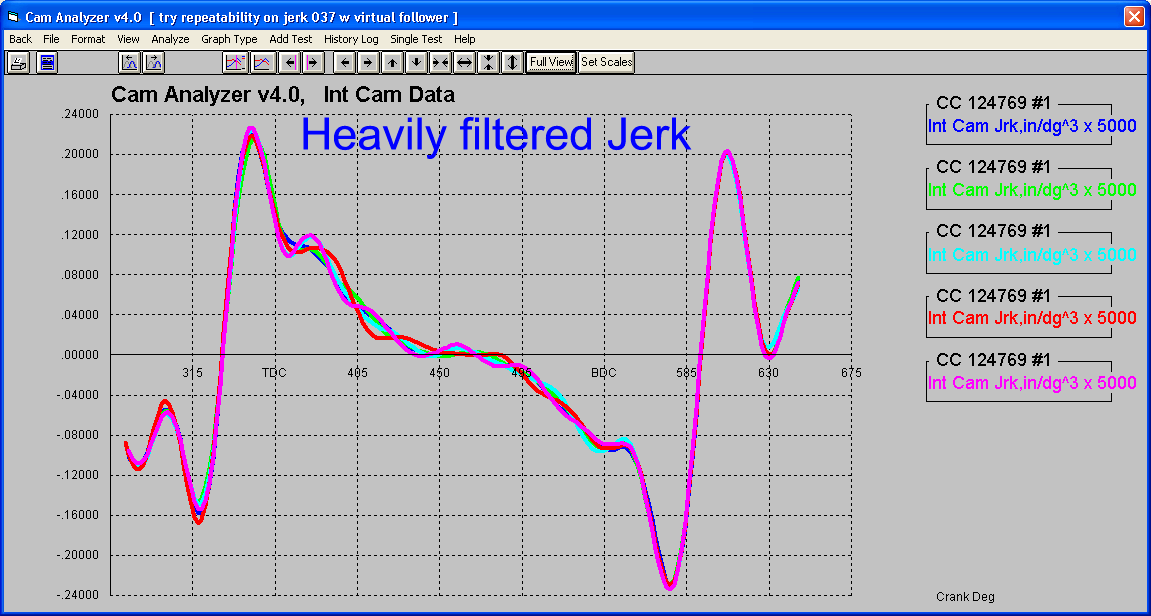Click the 'Heavily filtered Jerk' graph title
This screenshot has width=1151, height=616.
tap(495, 135)
